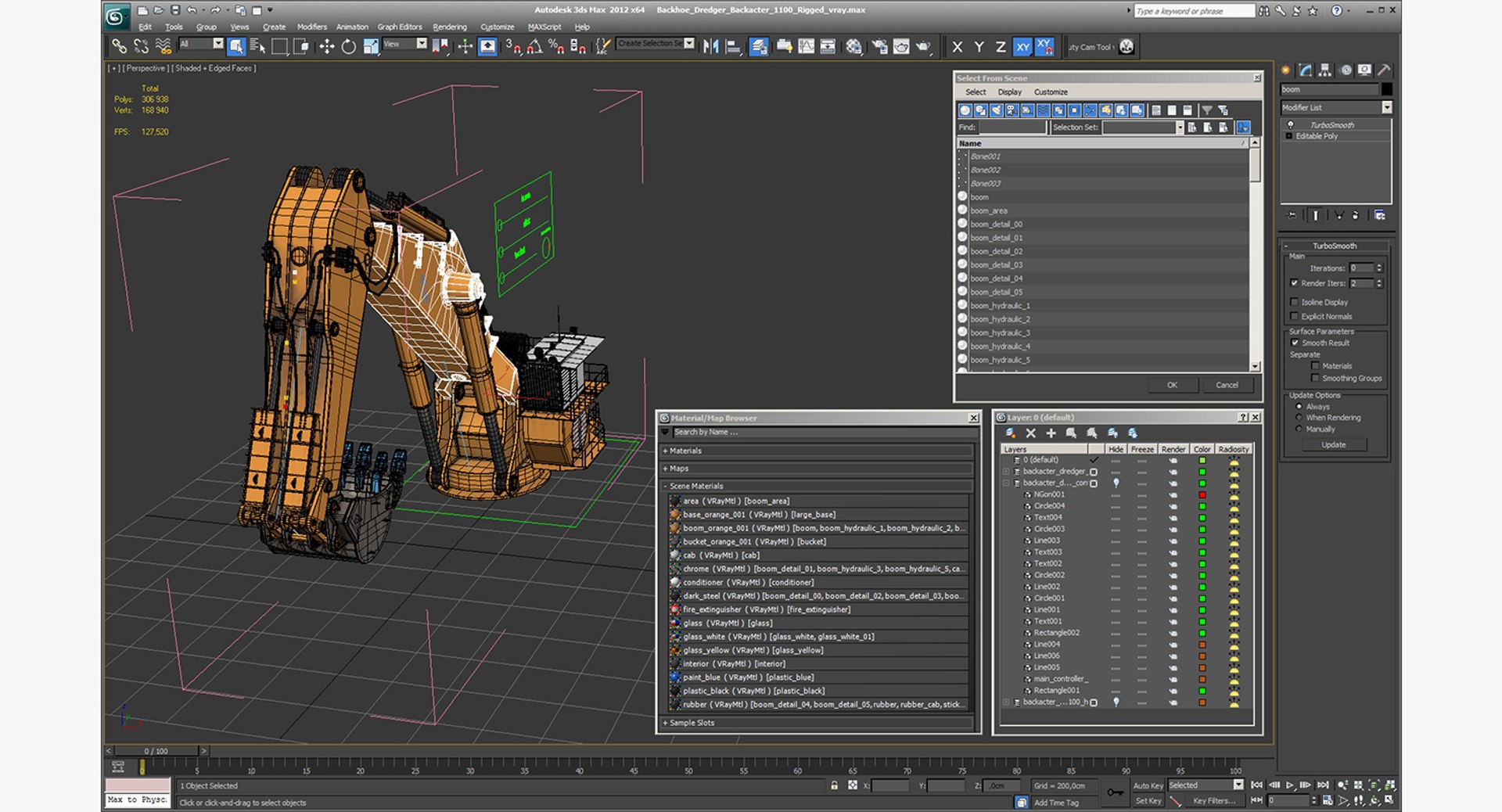Open the Graph Editors menu
The image size is (1502, 812).
[400, 27]
